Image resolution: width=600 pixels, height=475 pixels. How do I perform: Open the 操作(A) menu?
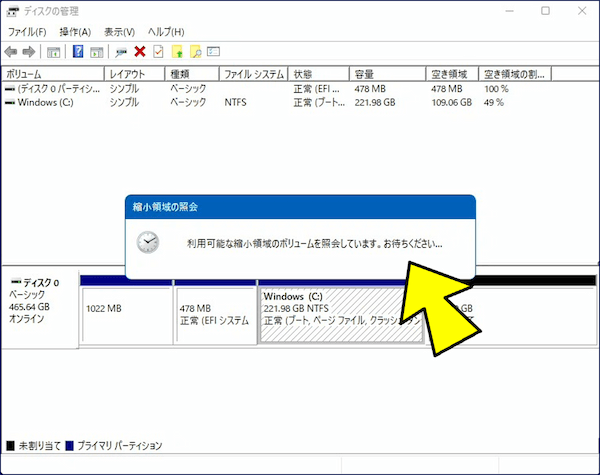[x=75, y=32]
